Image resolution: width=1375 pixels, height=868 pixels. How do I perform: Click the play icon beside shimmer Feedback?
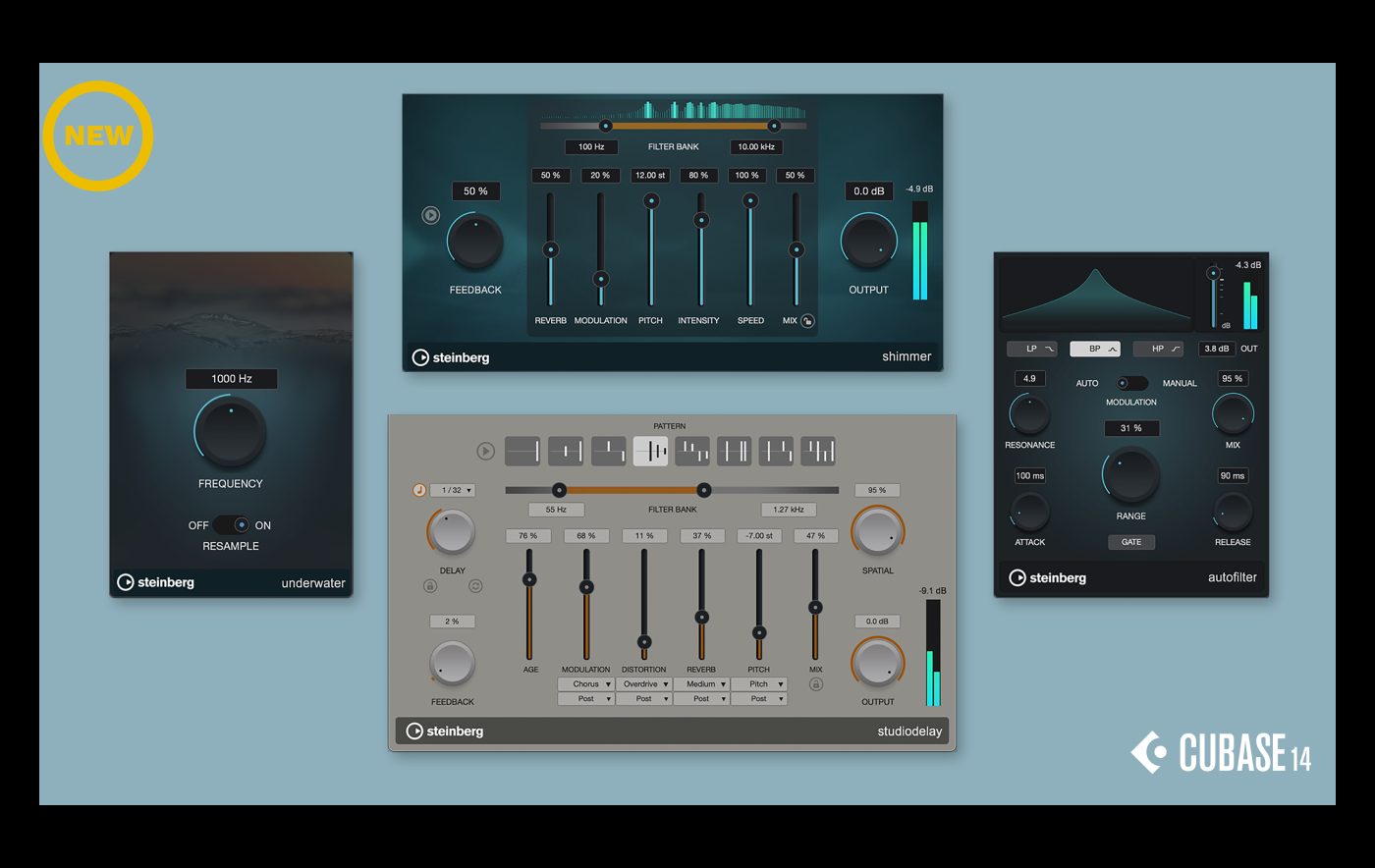(430, 215)
